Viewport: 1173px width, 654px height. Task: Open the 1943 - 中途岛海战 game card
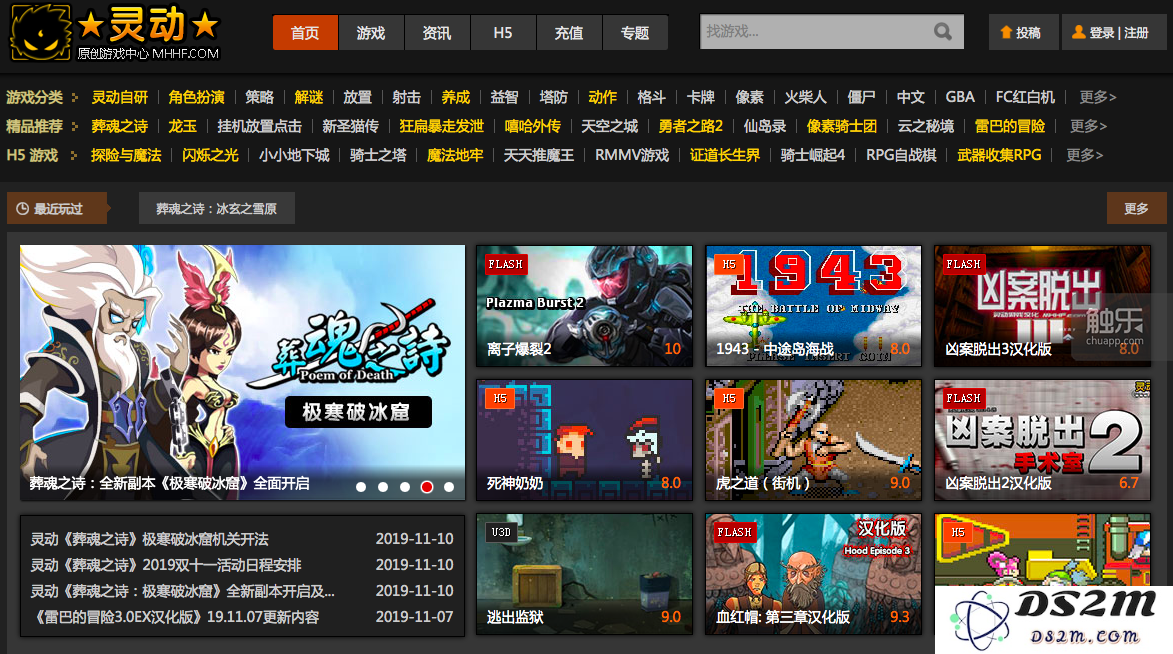point(813,306)
